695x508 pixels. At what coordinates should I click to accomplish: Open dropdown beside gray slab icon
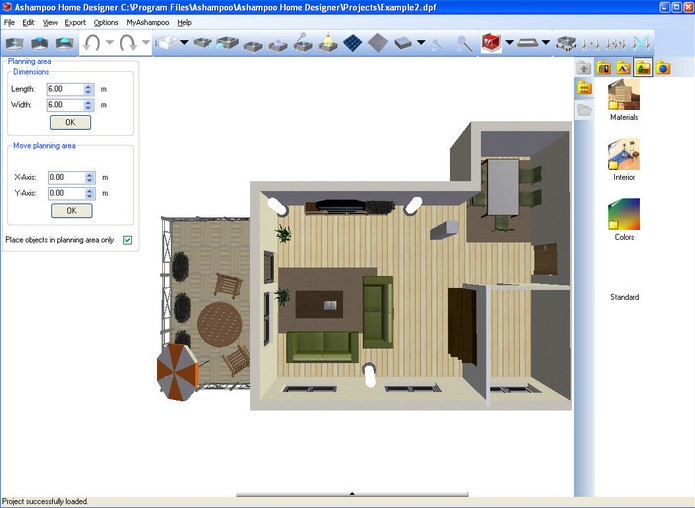421,43
